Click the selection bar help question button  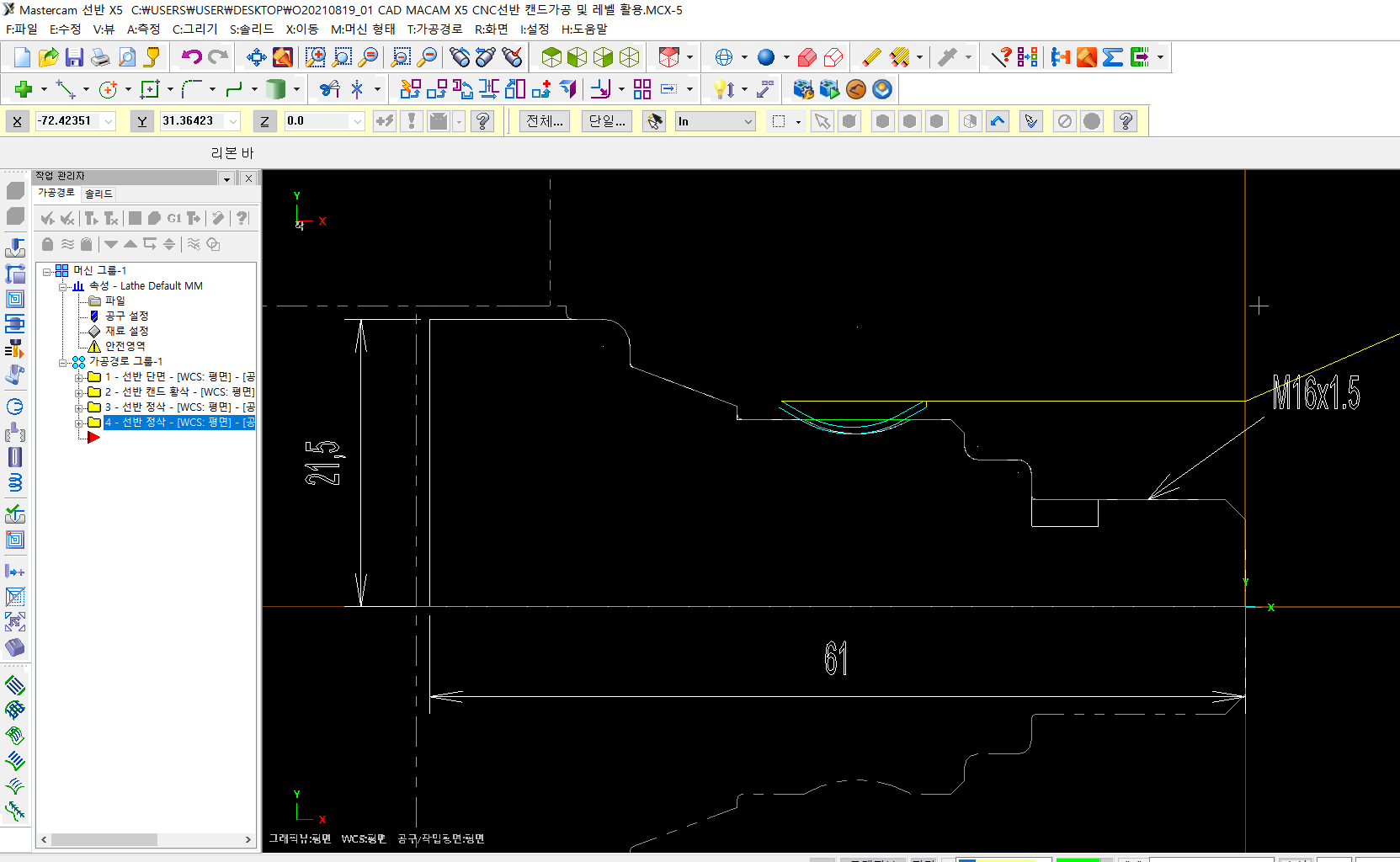1126,121
